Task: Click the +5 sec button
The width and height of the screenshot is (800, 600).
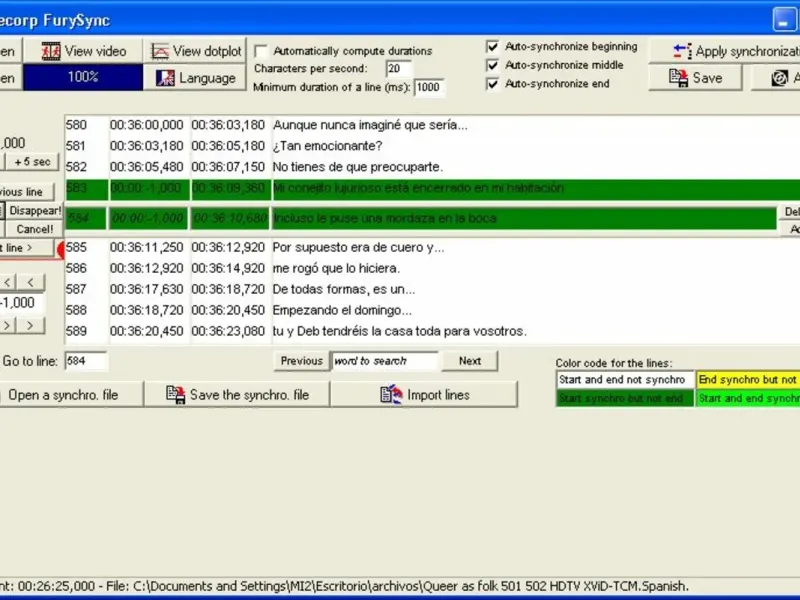Action: [x=32, y=162]
